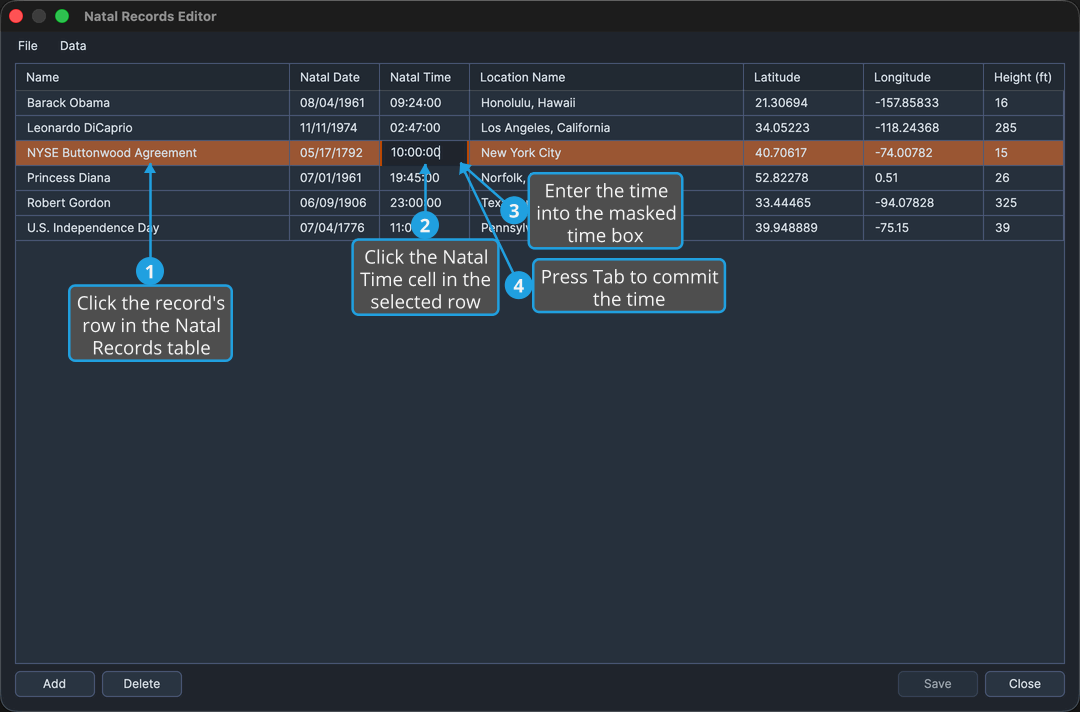Click the 40.70617 latitude cell

point(803,153)
